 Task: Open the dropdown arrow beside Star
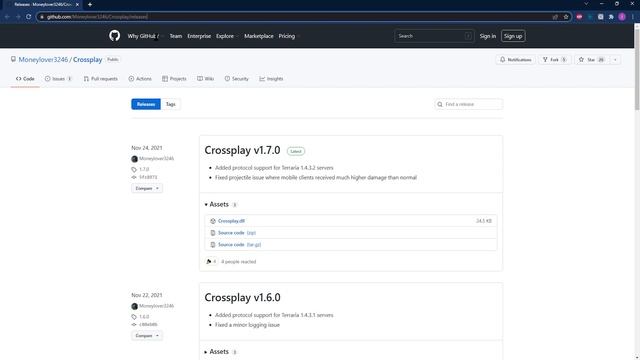(615, 60)
